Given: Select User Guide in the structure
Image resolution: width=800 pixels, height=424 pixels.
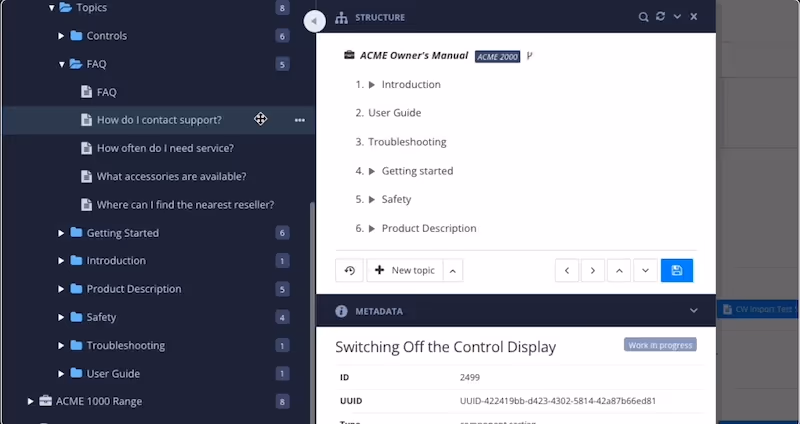Looking at the screenshot, I should [394, 113].
